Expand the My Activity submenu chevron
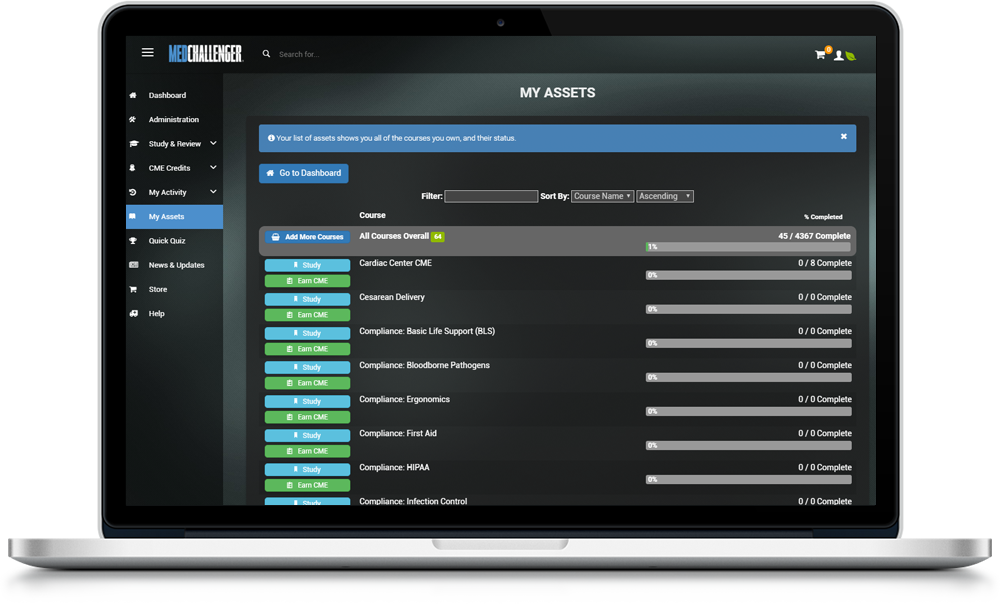 (x=213, y=192)
